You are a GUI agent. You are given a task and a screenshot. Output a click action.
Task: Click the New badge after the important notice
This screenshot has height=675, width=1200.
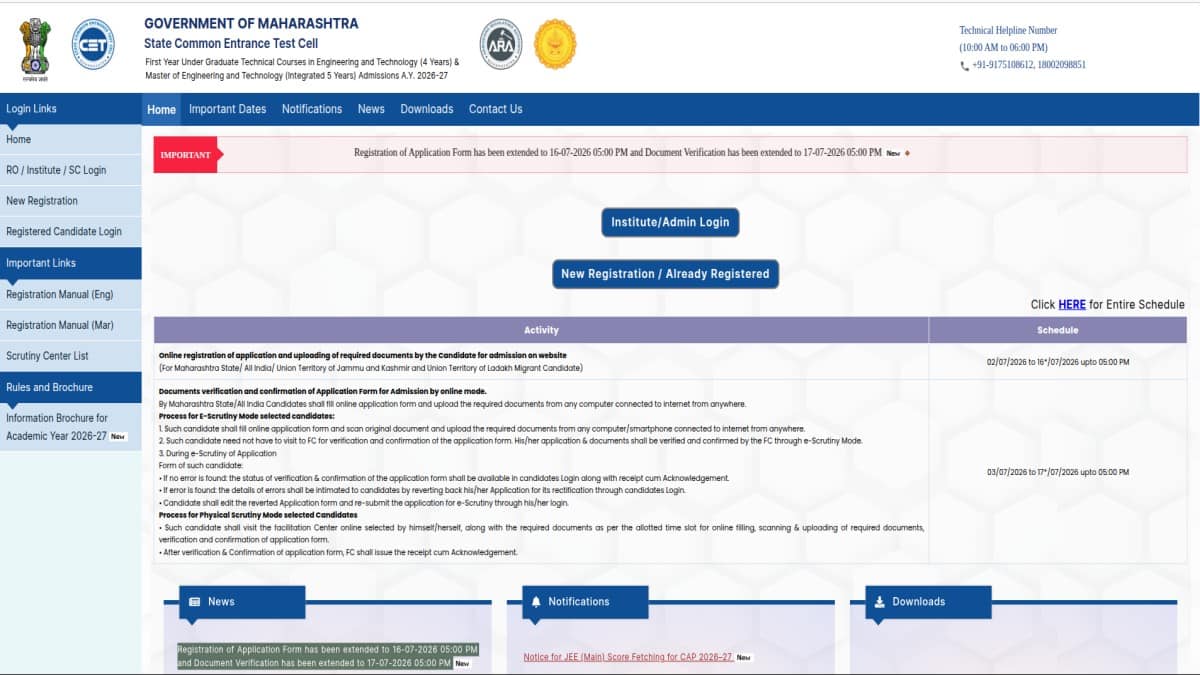pyautogui.click(x=893, y=154)
